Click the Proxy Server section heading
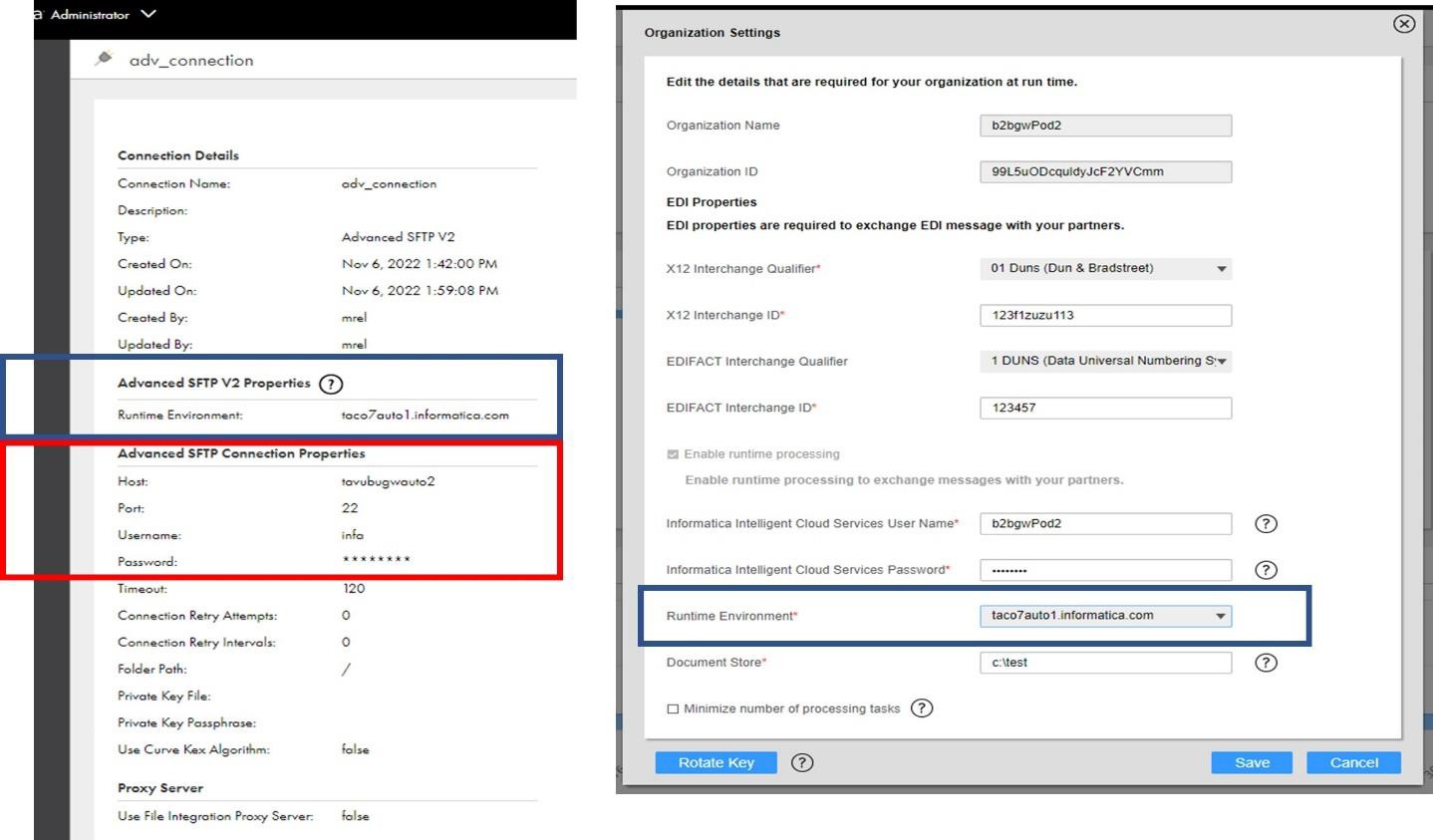Screen dimensions: 1433x840 160,788
